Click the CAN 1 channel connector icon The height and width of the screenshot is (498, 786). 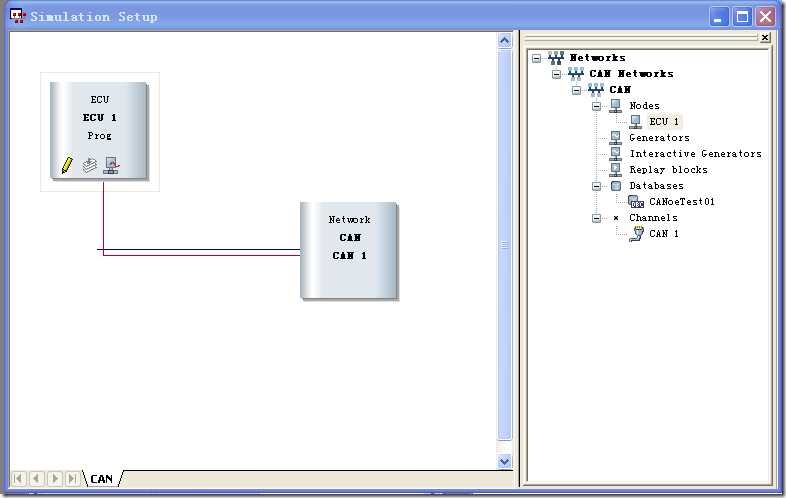coord(637,234)
